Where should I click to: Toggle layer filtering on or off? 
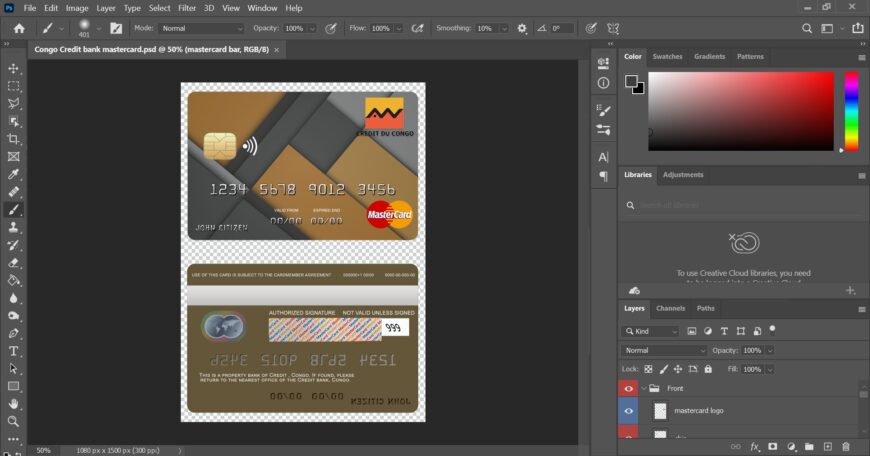pos(772,330)
